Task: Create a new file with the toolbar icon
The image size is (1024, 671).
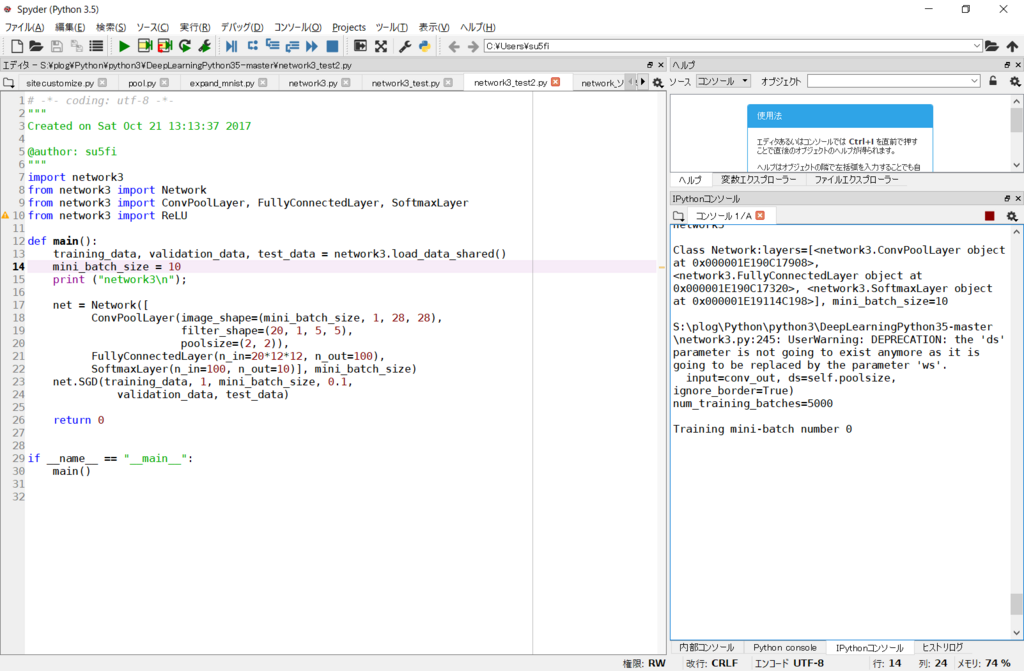Action: coord(17,46)
